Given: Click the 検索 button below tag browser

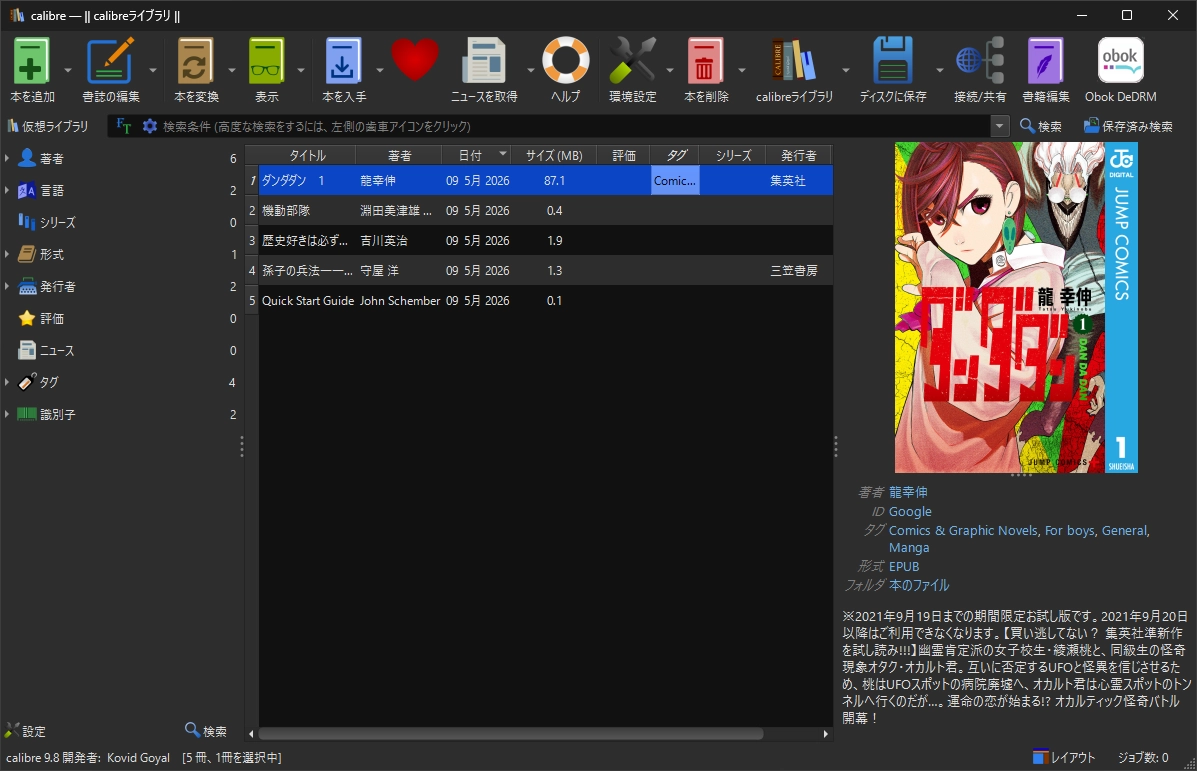Looking at the screenshot, I should coord(206,731).
